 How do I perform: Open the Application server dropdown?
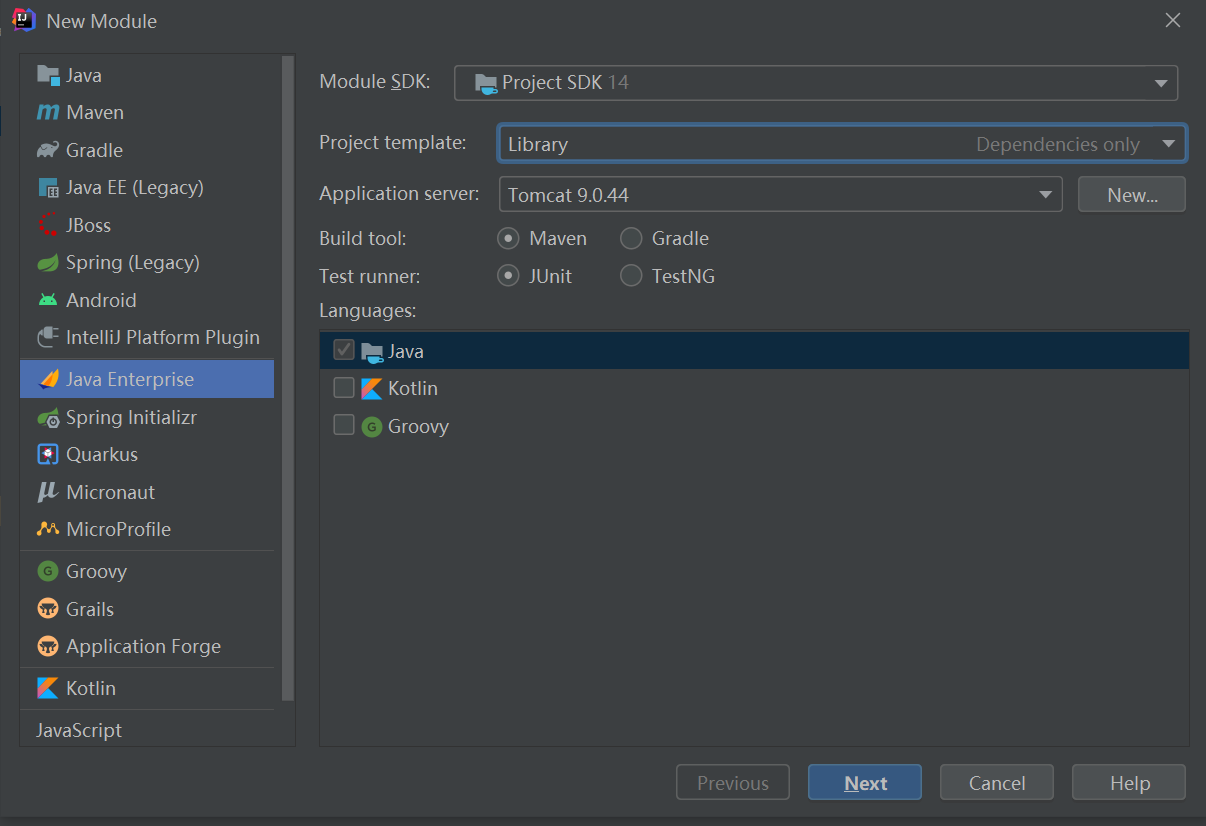[1046, 194]
